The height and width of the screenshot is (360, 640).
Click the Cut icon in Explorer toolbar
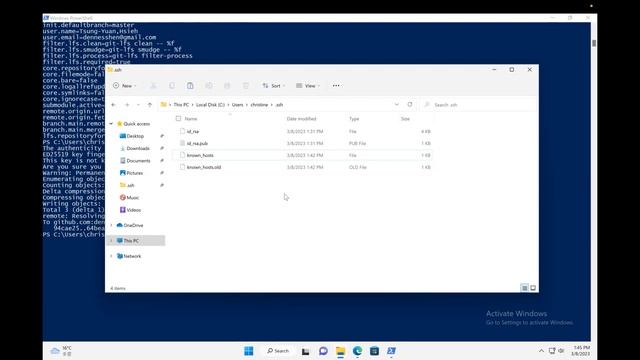(x=153, y=86)
